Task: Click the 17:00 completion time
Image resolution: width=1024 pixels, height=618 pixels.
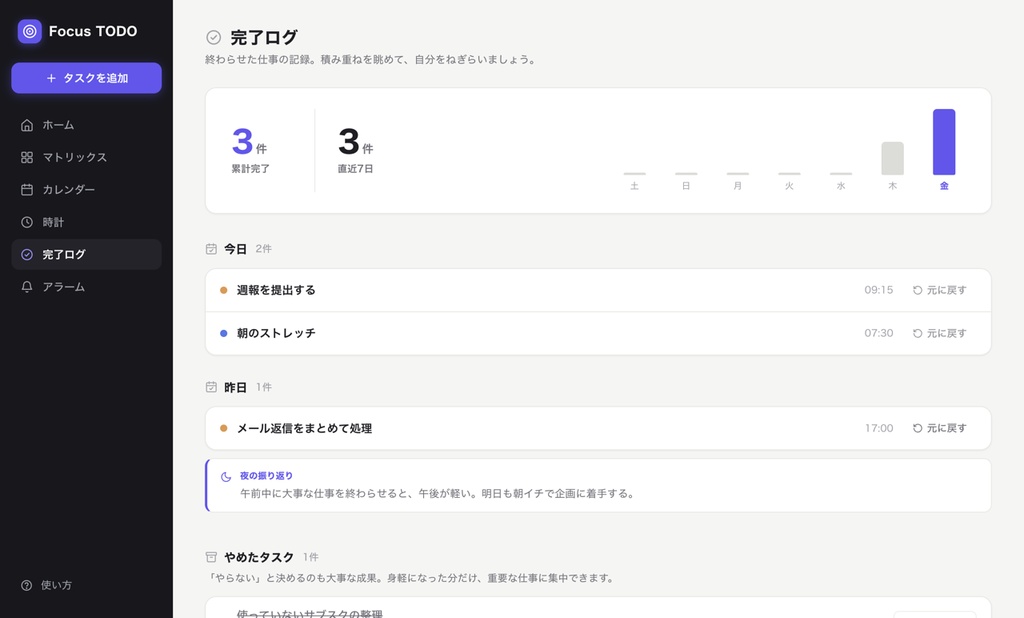Action: 879,429
